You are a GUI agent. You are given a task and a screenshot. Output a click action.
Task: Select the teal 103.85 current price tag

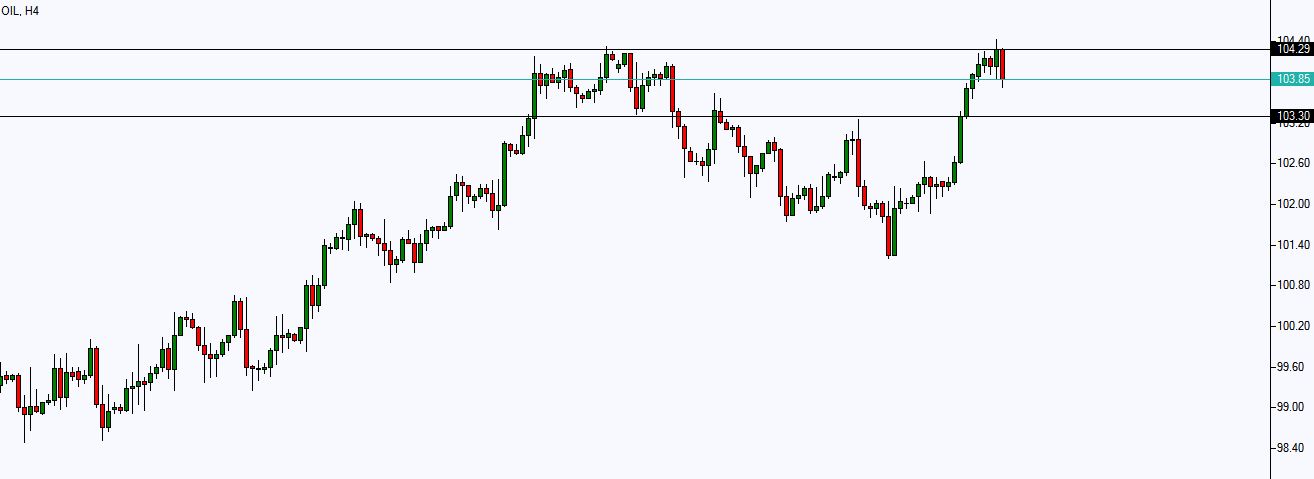click(x=1291, y=79)
